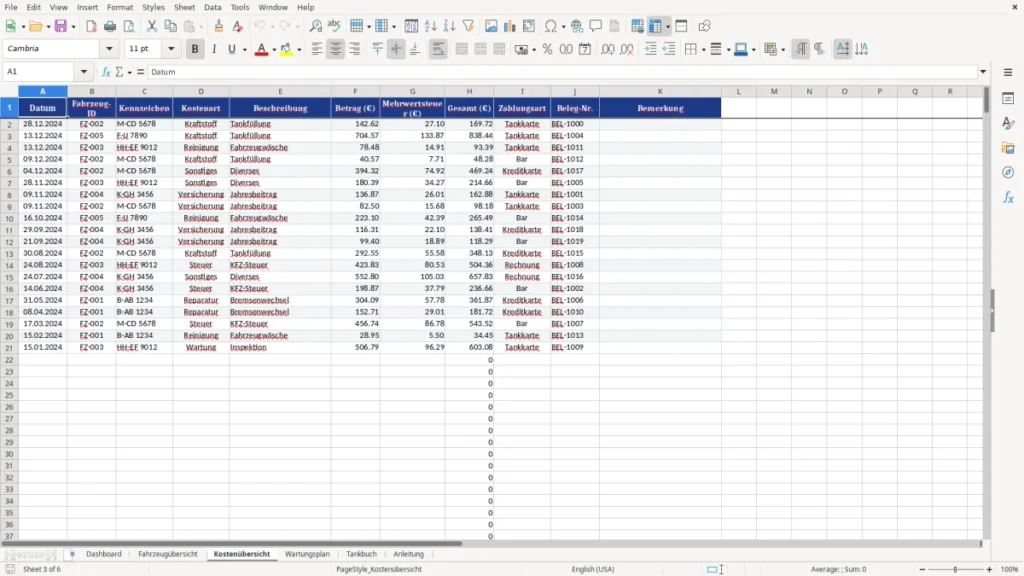Open the highlighting color dropdown arrow
Image resolution: width=1024 pixels, height=576 pixels.
point(299,49)
